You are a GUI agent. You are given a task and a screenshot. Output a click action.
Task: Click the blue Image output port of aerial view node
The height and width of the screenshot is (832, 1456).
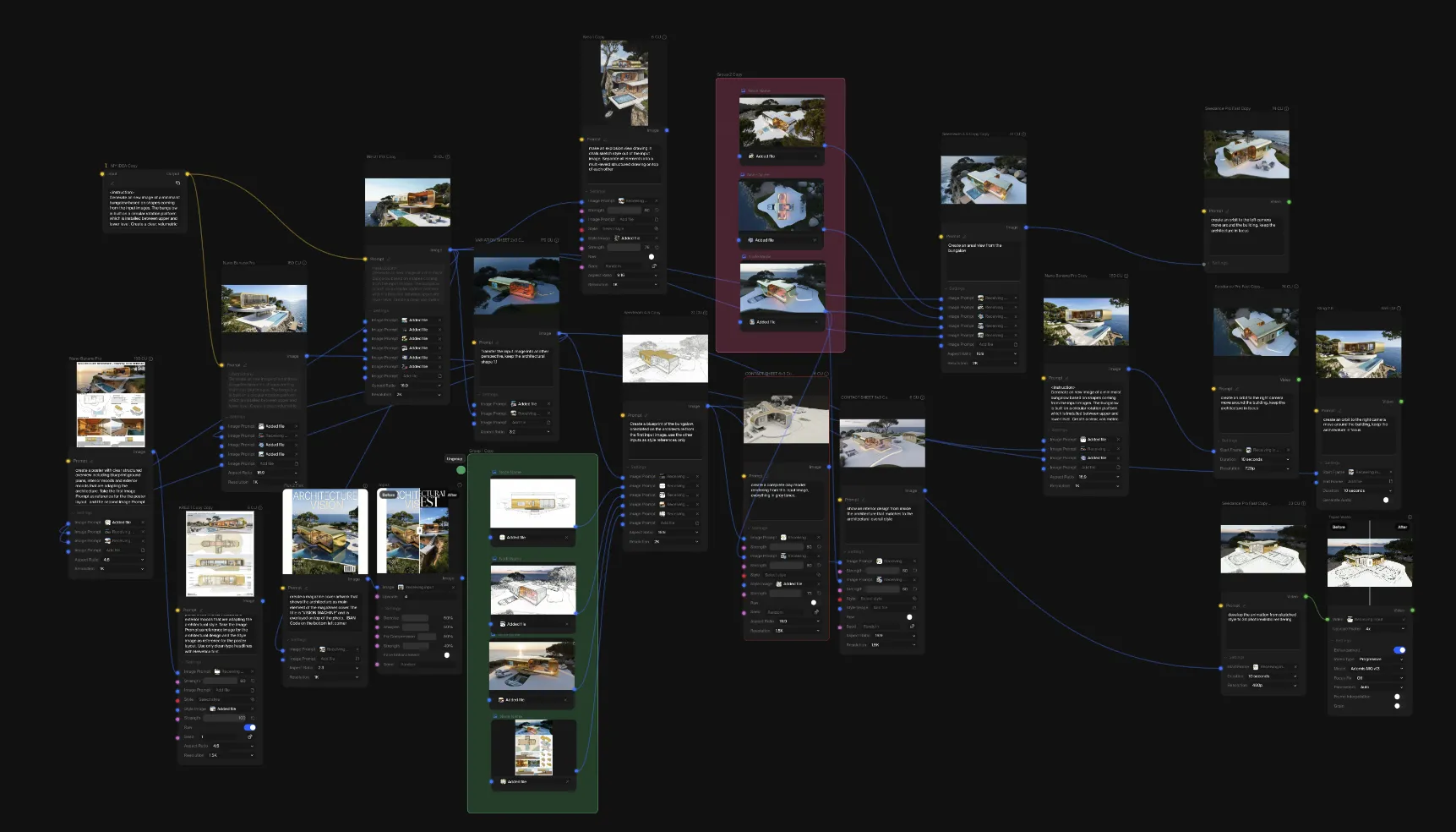click(x=1027, y=227)
